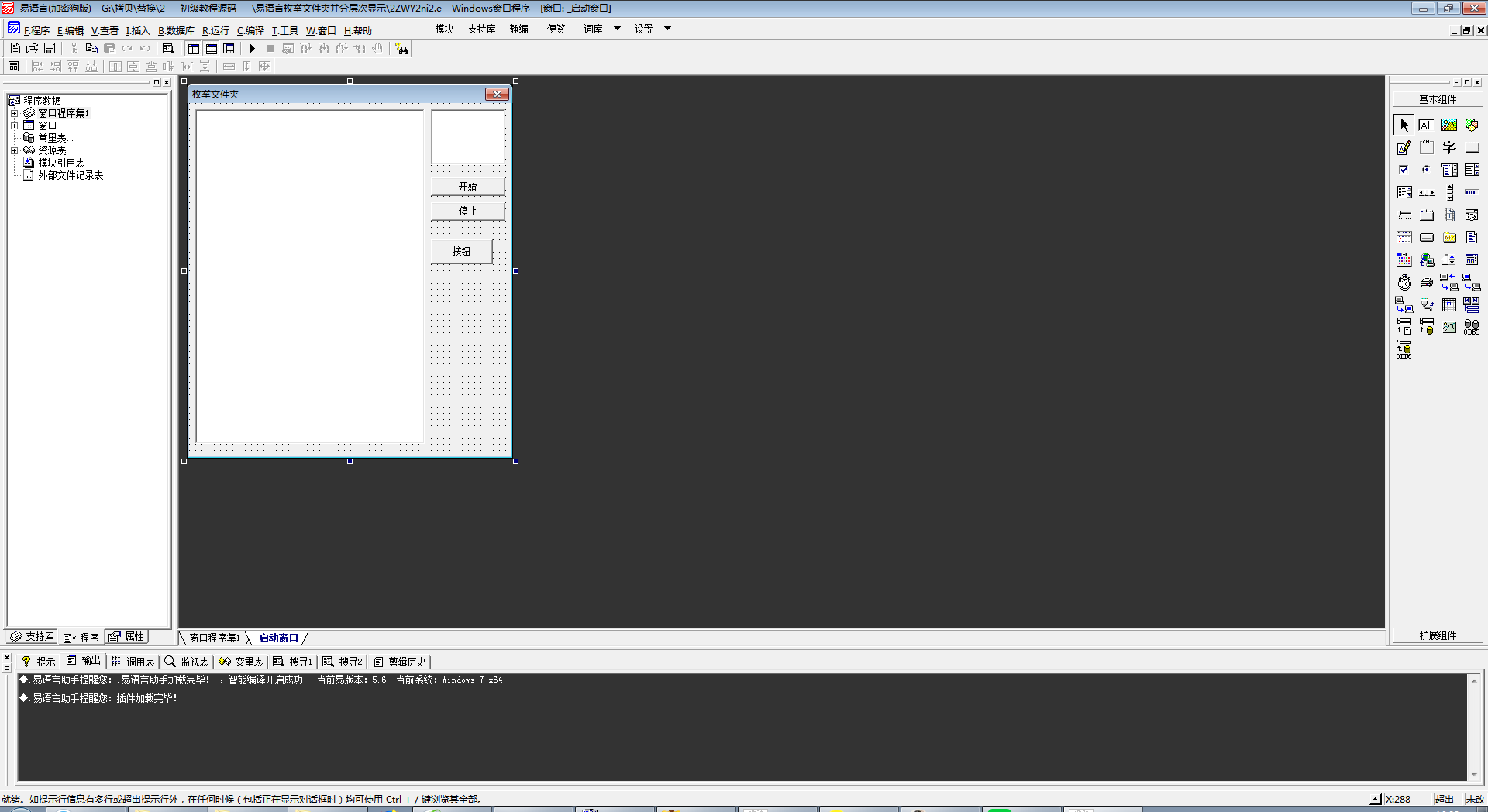Open the 设置 dropdown arrow
The height and width of the screenshot is (812, 1488).
click(667, 29)
